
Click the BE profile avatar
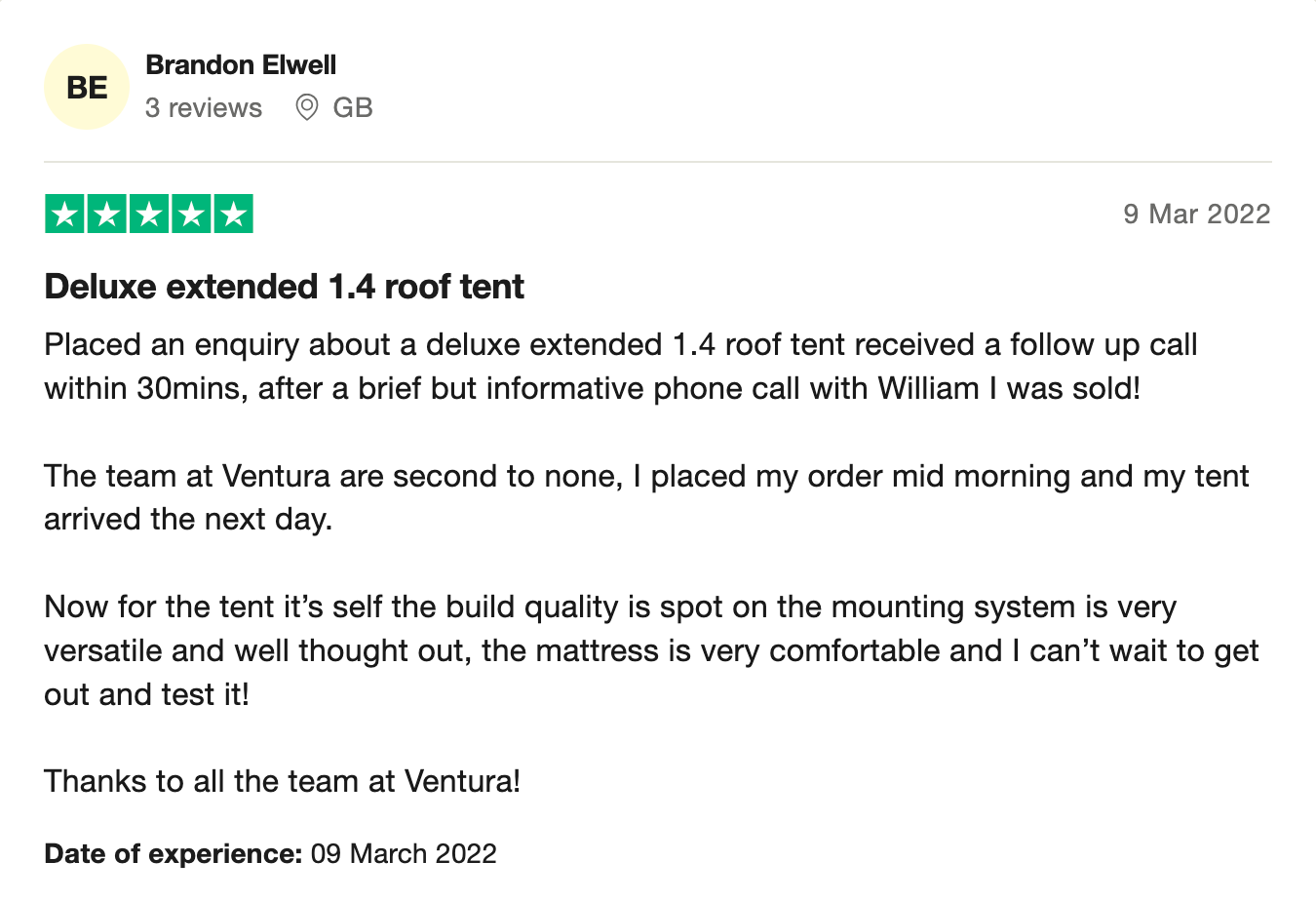pos(87,87)
